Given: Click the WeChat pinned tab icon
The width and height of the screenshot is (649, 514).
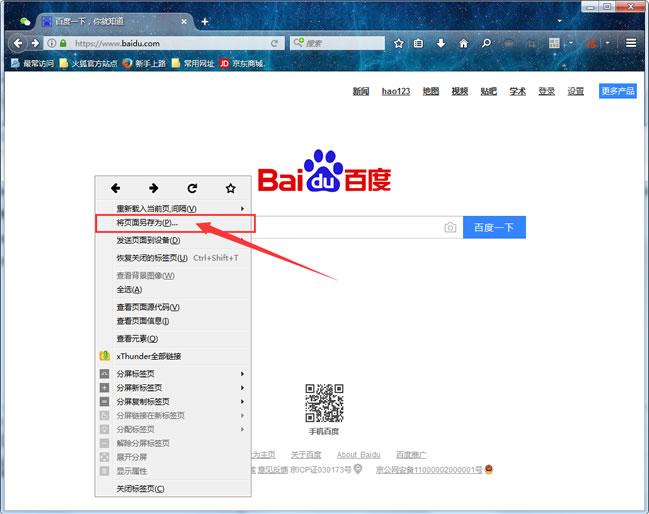Looking at the screenshot, I should pos(25,22).
